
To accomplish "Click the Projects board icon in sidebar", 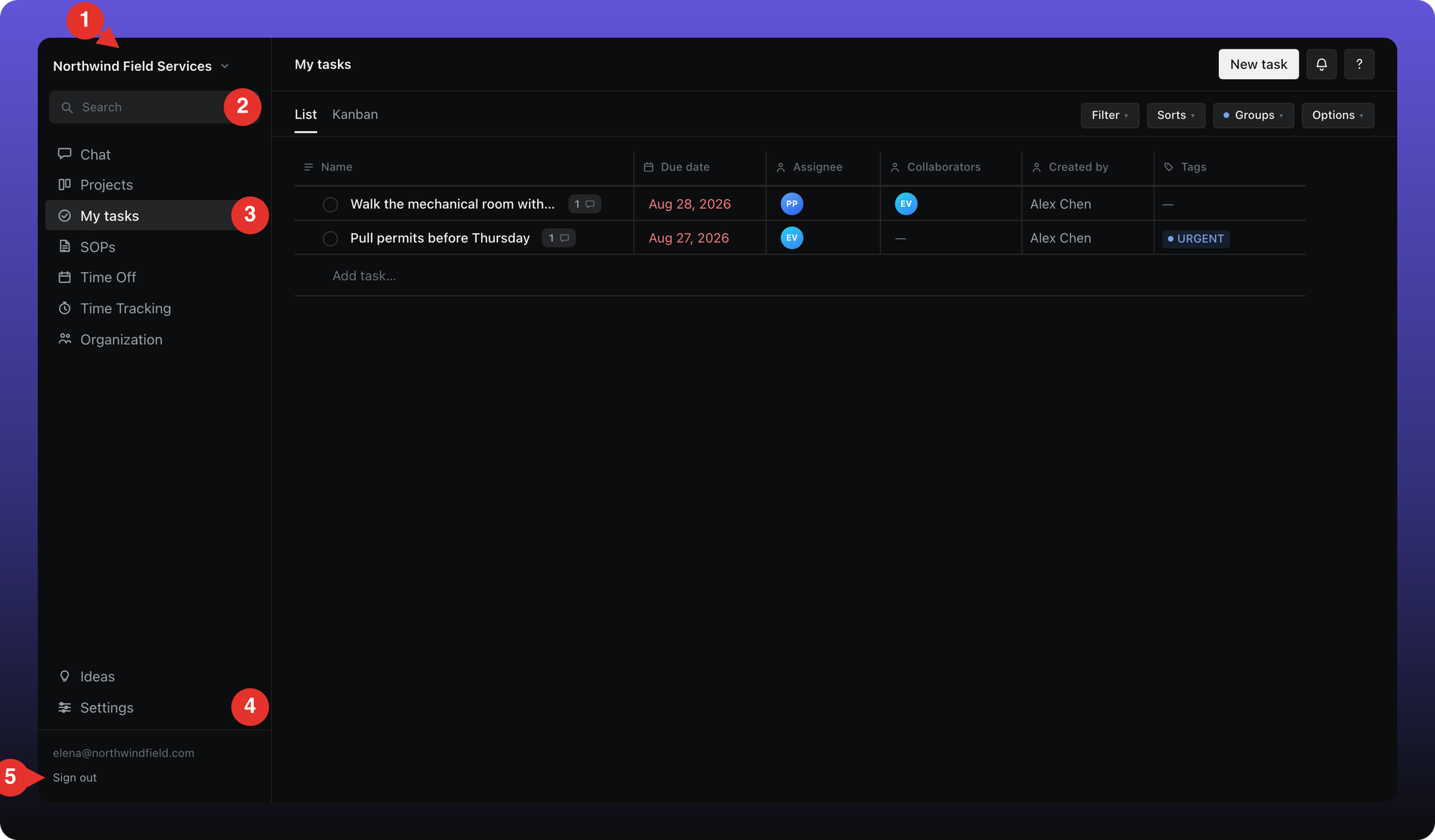I will pos(65,184).
